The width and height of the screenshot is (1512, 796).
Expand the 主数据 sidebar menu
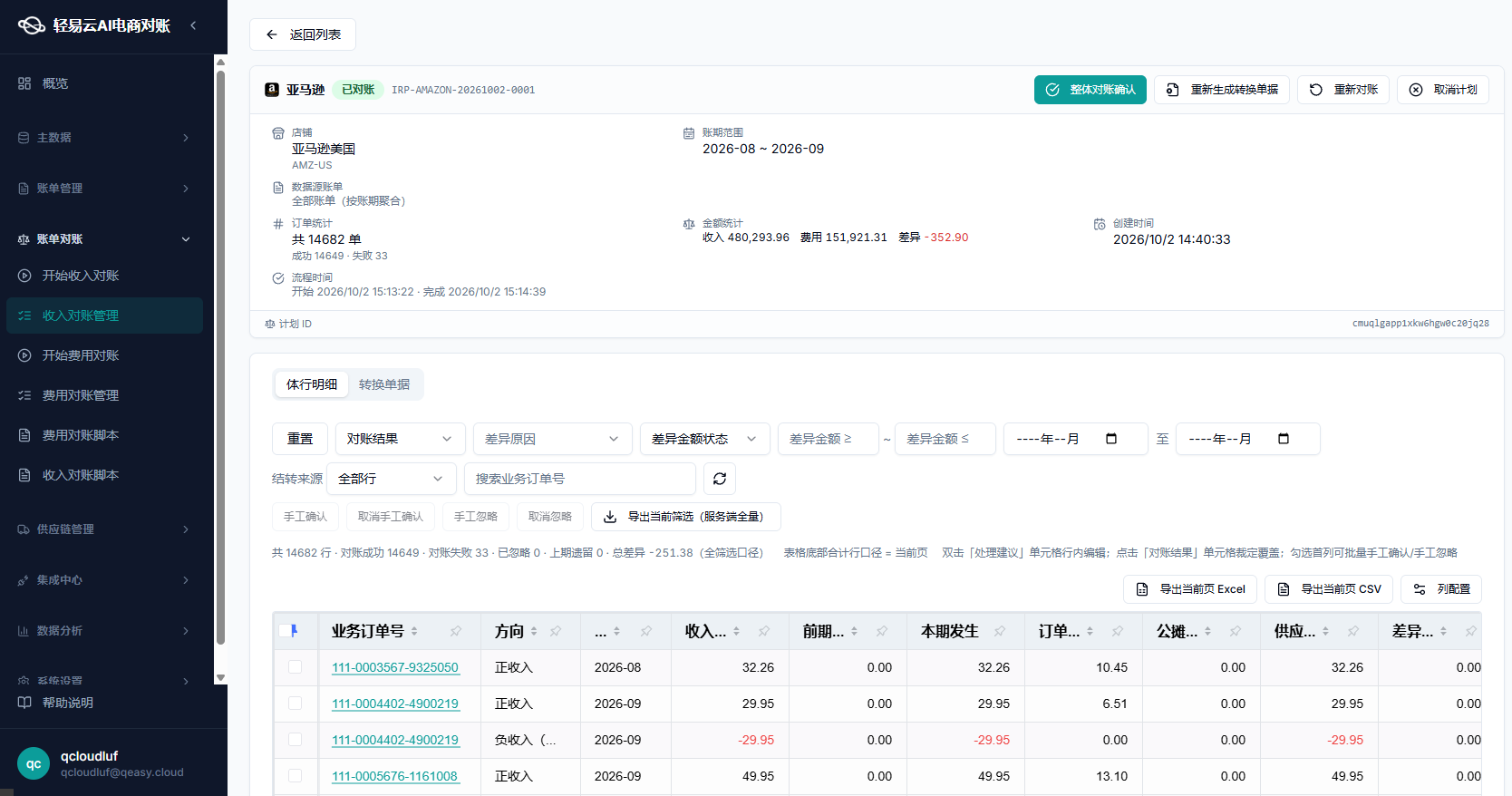pyautogui.click(x=105, y=138)
